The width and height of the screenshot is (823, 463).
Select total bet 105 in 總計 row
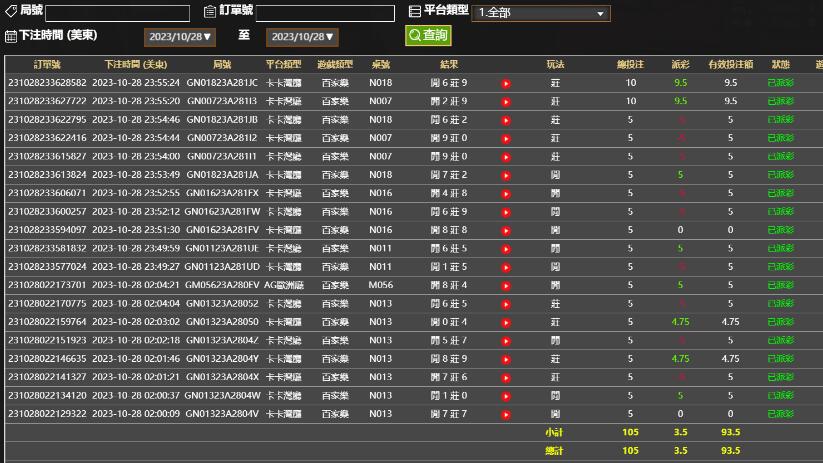coord(630,450)
